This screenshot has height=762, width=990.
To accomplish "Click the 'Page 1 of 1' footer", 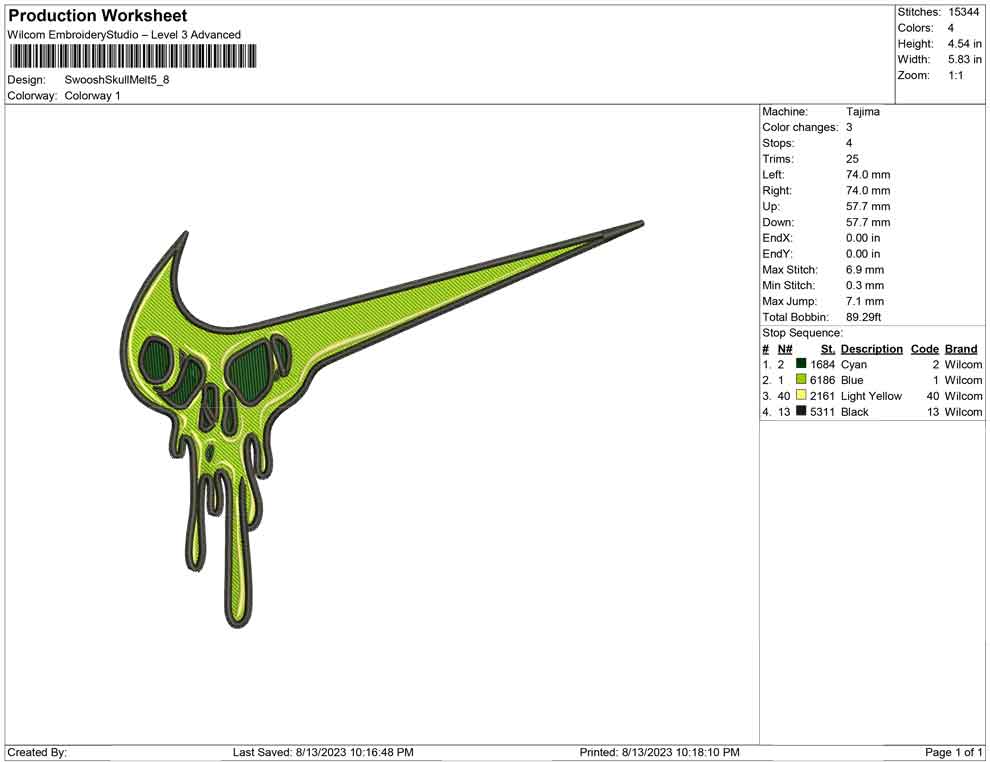I will [x=953, y=752].
